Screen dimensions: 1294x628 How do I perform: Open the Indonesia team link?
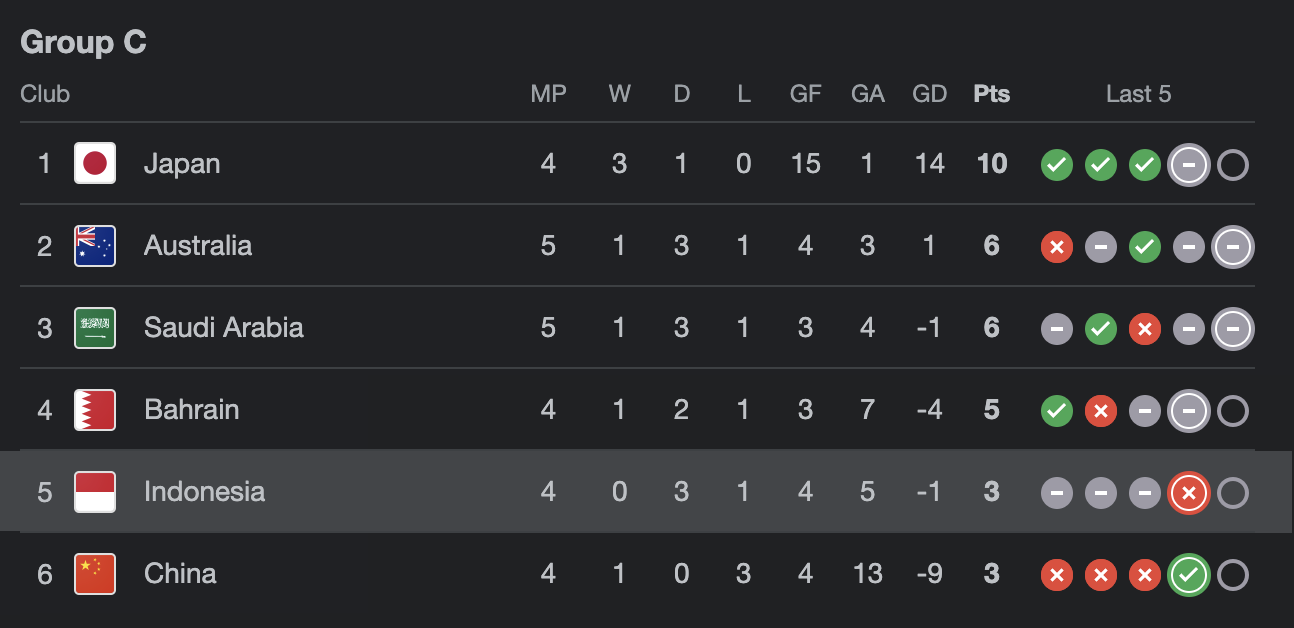(205, 491)
